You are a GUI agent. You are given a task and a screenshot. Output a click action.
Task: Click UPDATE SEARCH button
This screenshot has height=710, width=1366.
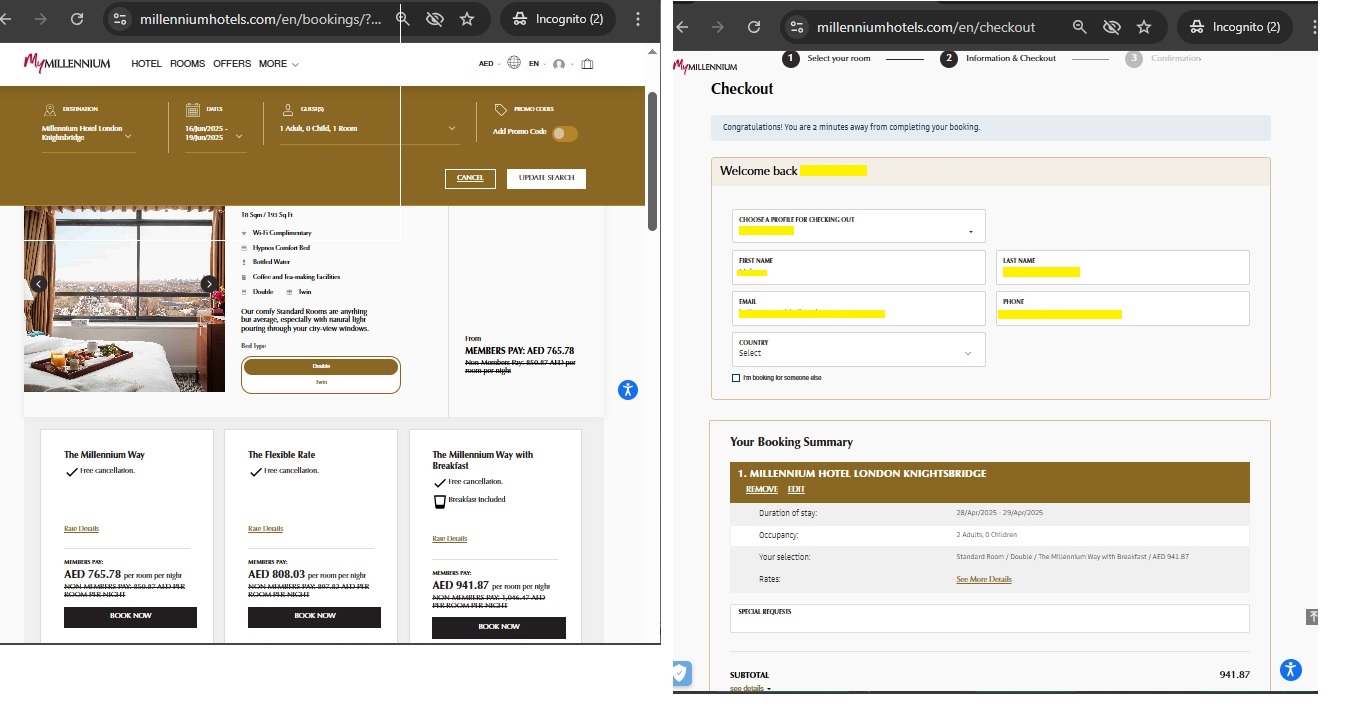546,178
